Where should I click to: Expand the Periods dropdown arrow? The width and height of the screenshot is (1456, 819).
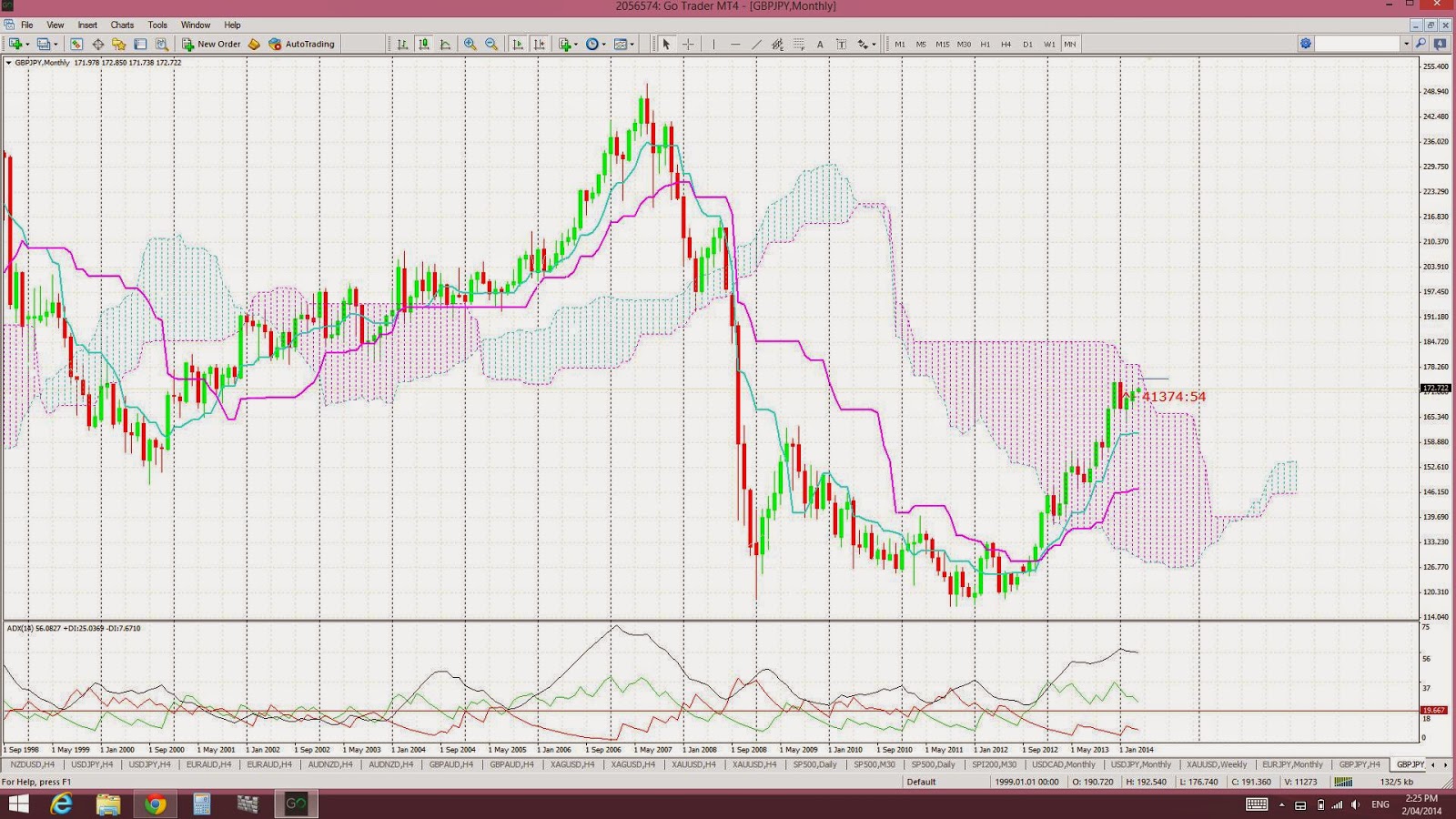[x=603, y=44]
